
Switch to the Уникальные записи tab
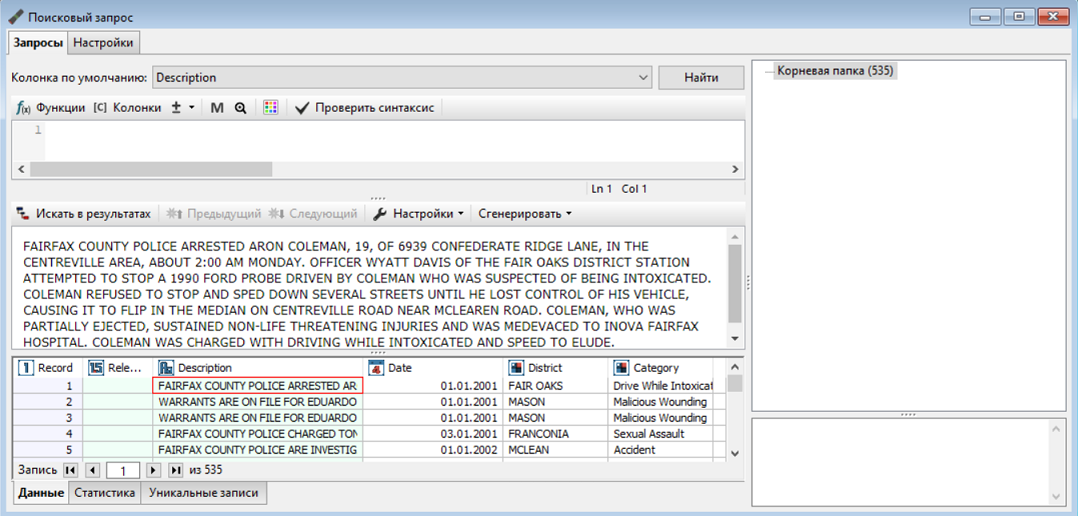click(204, 493)
